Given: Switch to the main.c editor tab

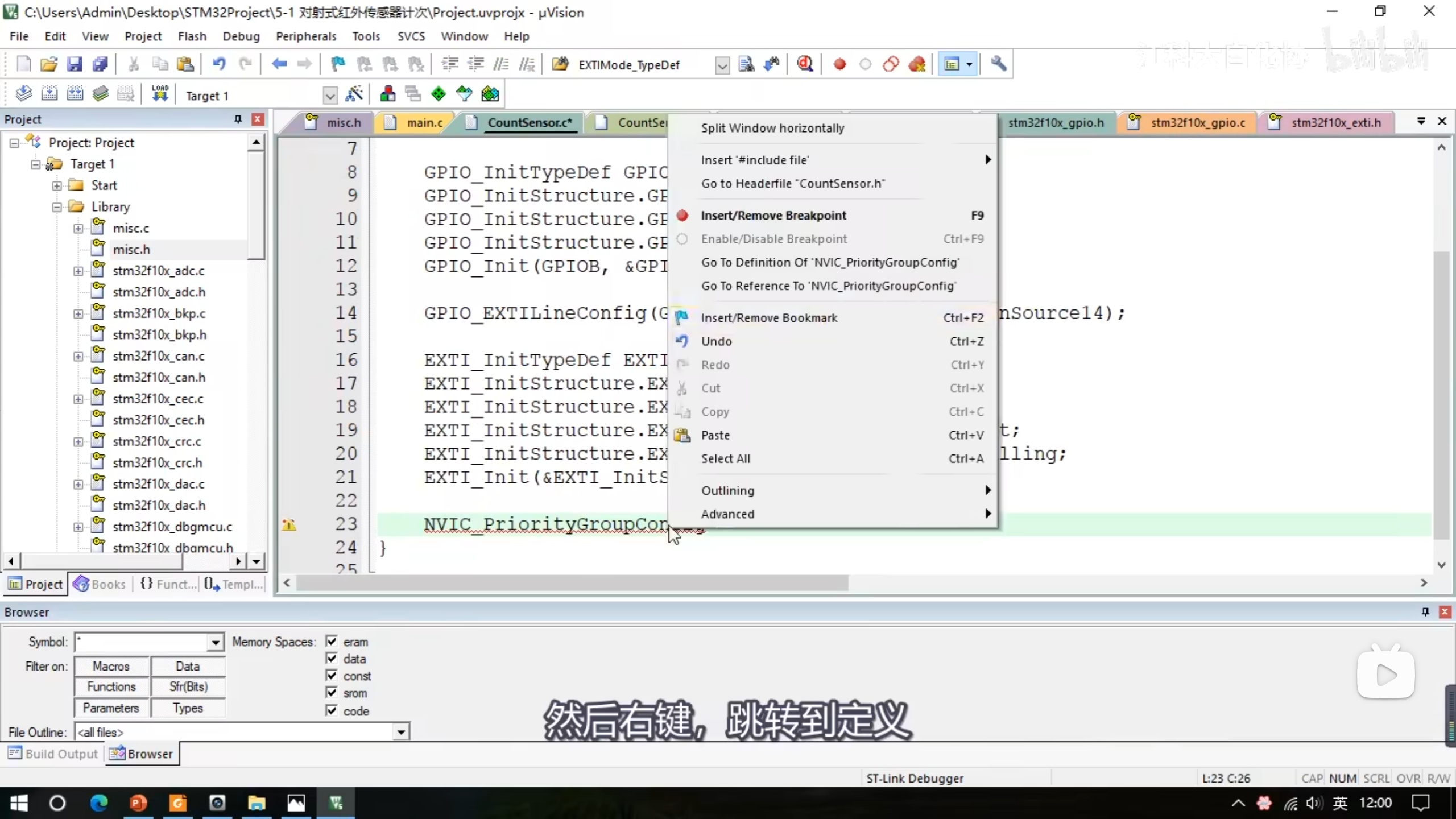Looking at the screenshot, I should [x=424, y=122].
